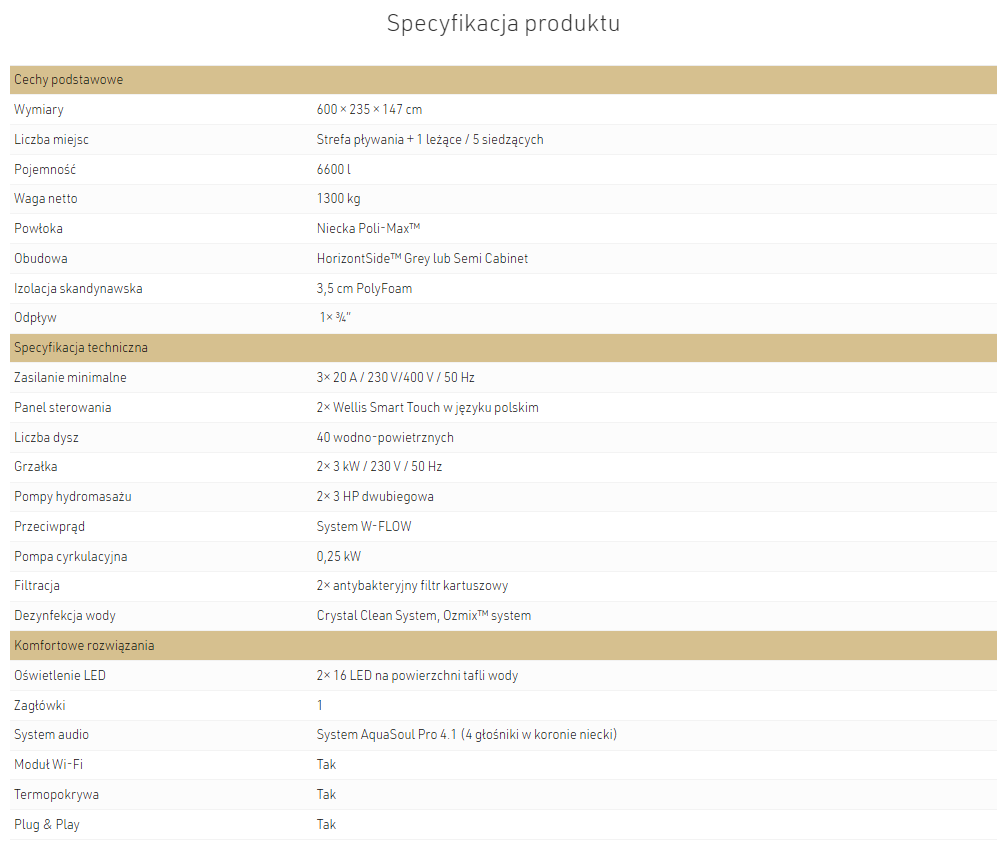Click the Pojemność value 6600 l
Screen dimensions: 1002x847
coord(334,169)
